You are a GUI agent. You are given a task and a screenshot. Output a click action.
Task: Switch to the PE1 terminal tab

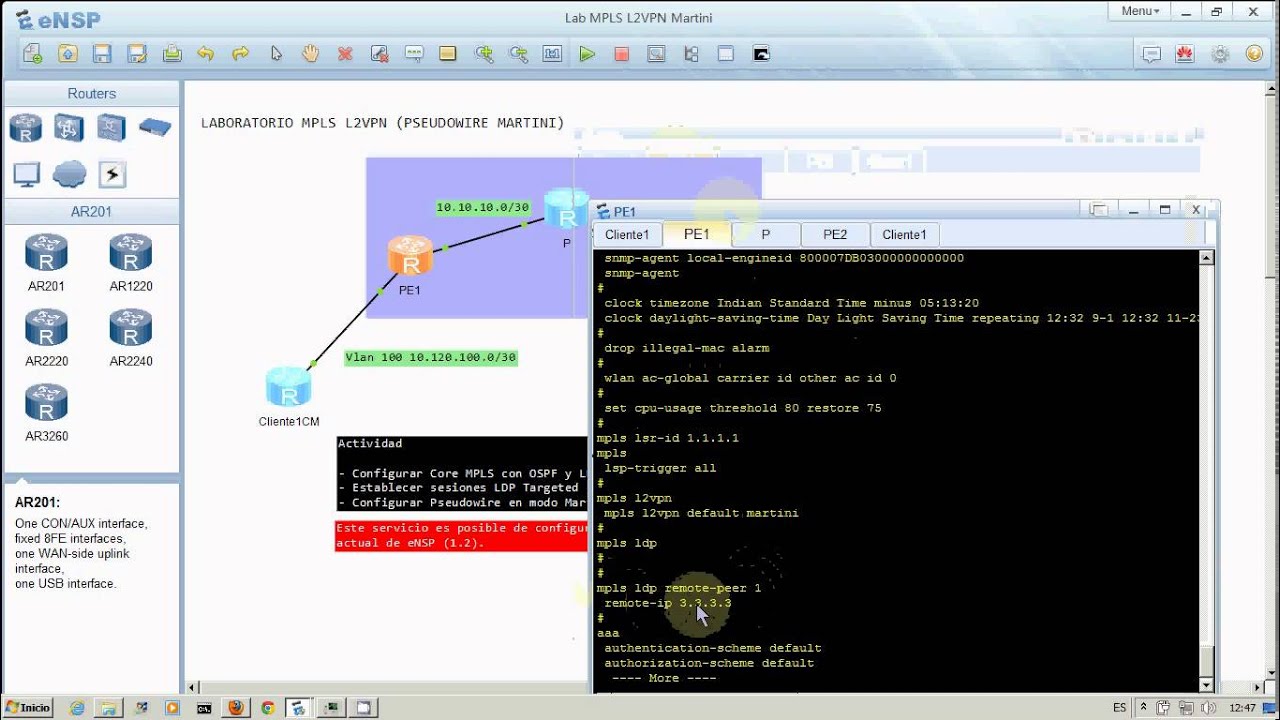pos(697,234)
